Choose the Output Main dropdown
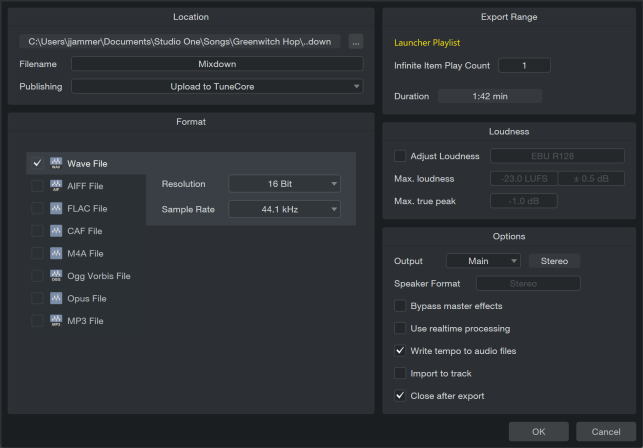 pyautogui.click(x=483, y=261)
